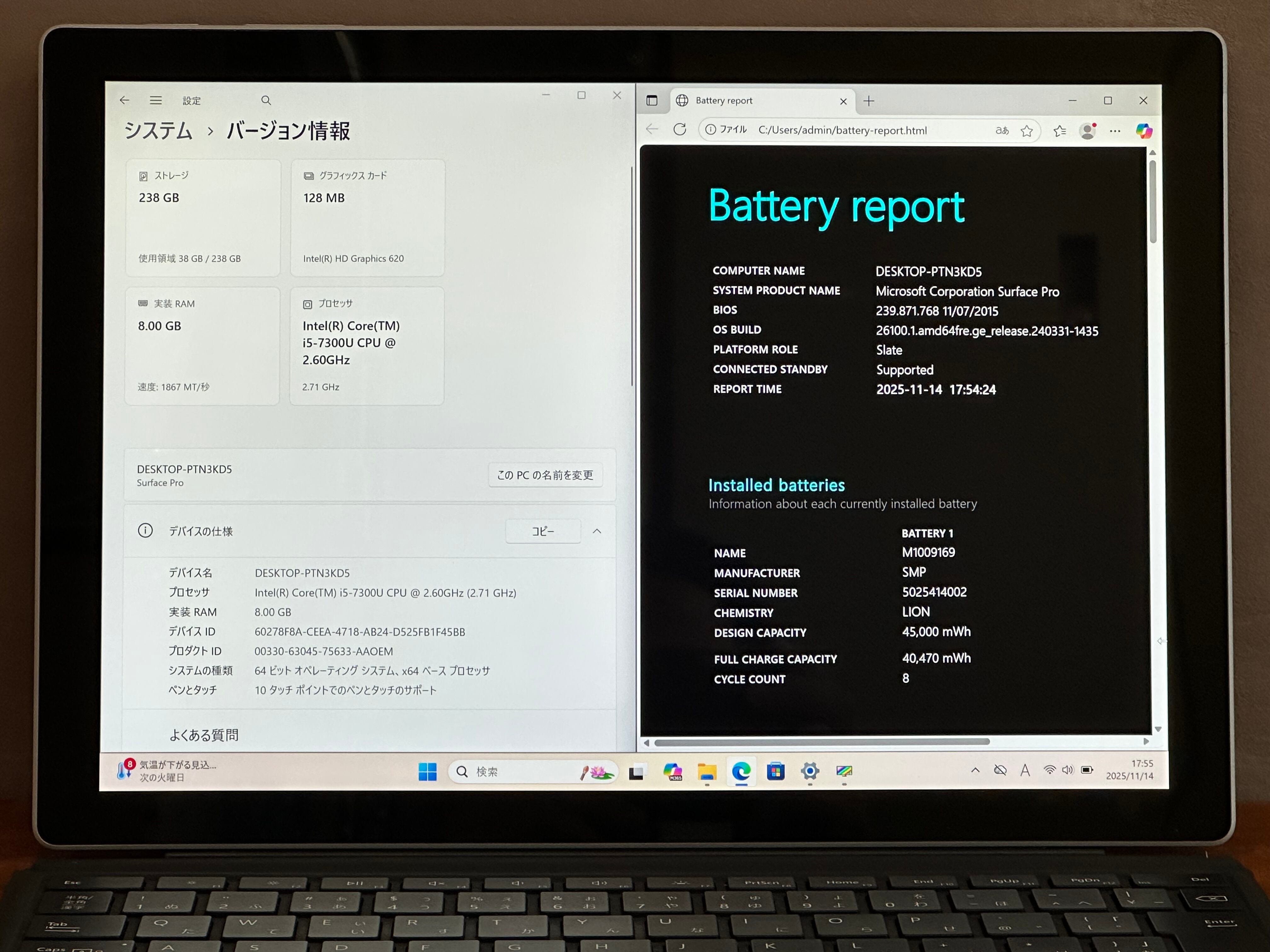Show hidden system tray icons chevron
The image size is (1270, 952).
click(x=975, y=770)
